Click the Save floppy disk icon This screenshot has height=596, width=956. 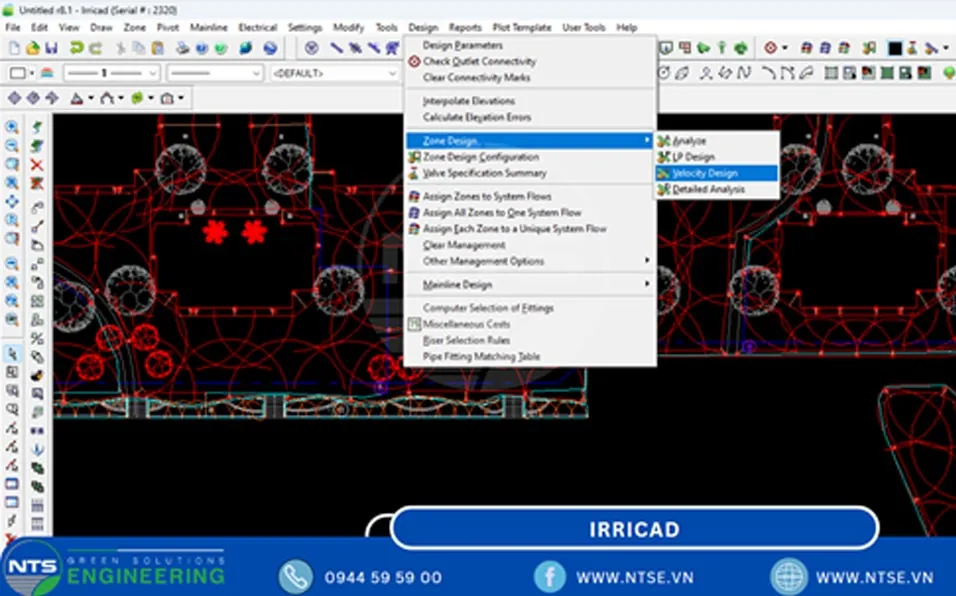tap(51, 48)
